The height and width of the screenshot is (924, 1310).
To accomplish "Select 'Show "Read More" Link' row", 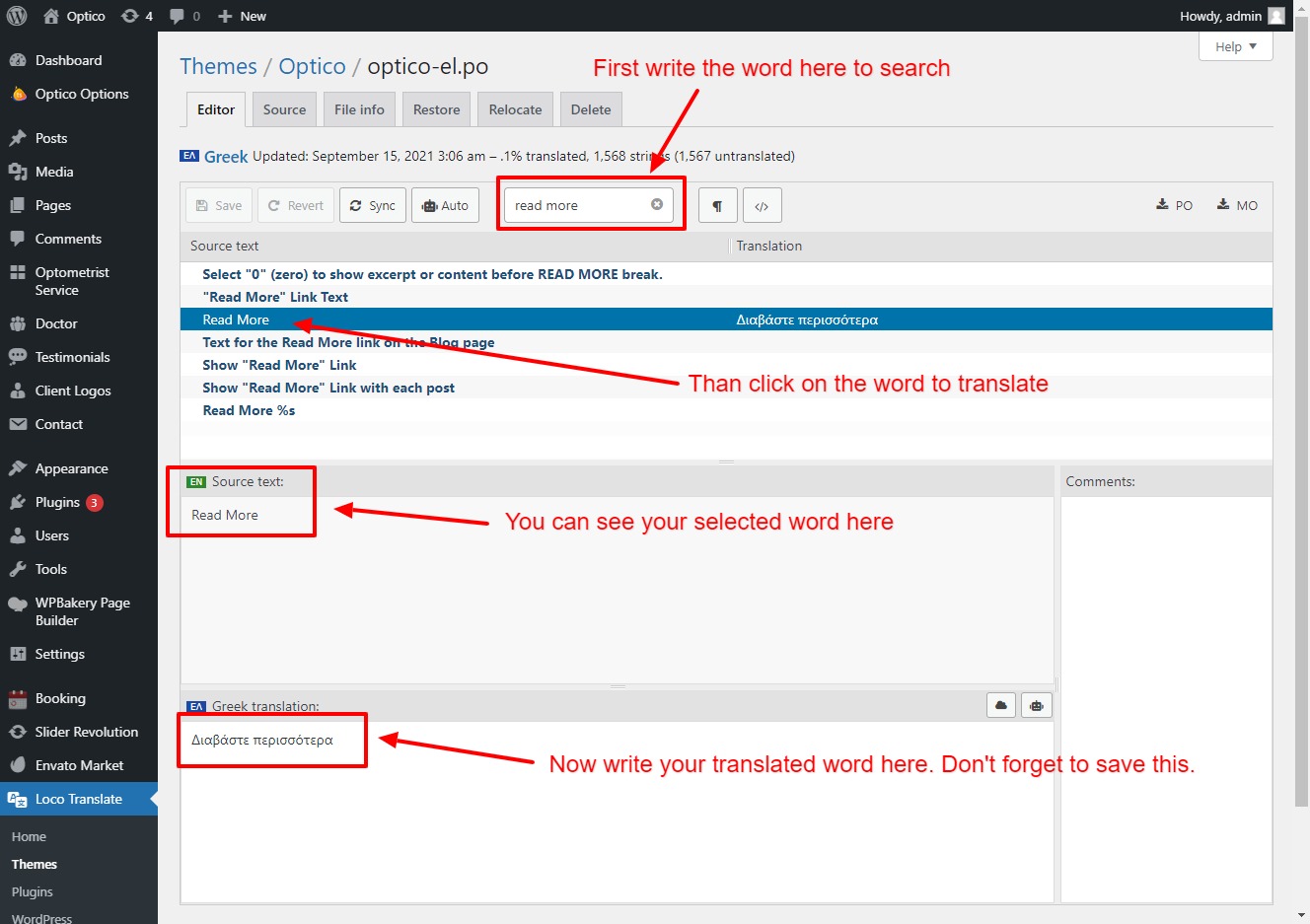I will [726, 365].
